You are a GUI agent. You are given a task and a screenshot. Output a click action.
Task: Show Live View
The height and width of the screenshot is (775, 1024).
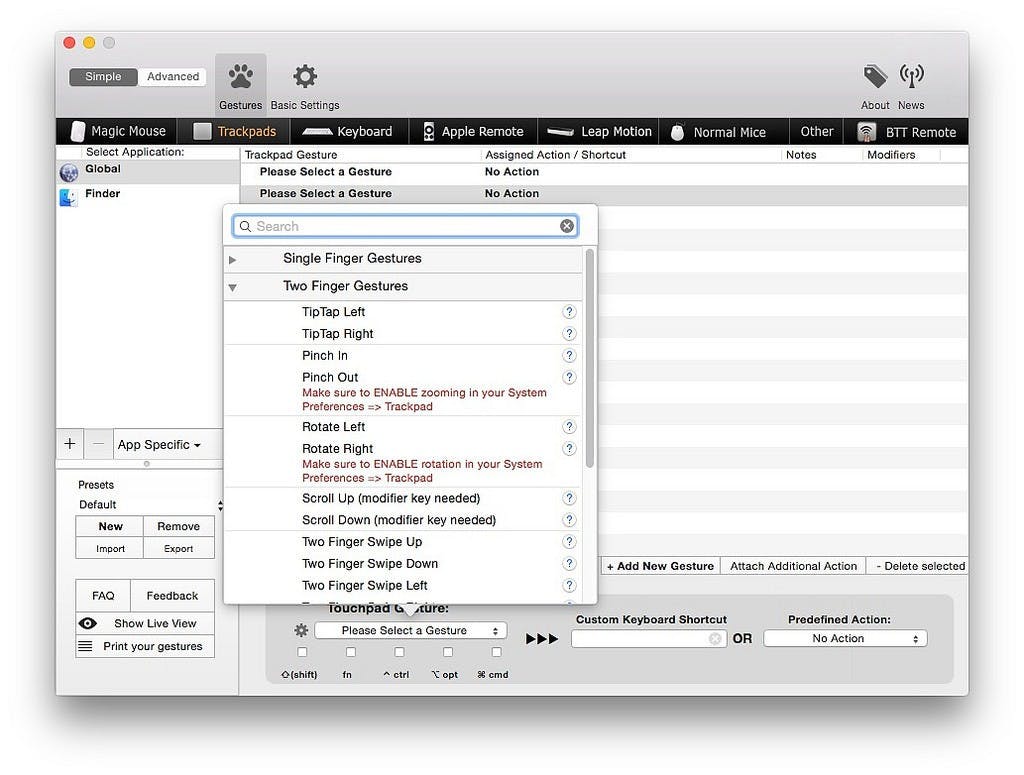tap(145, 624)
